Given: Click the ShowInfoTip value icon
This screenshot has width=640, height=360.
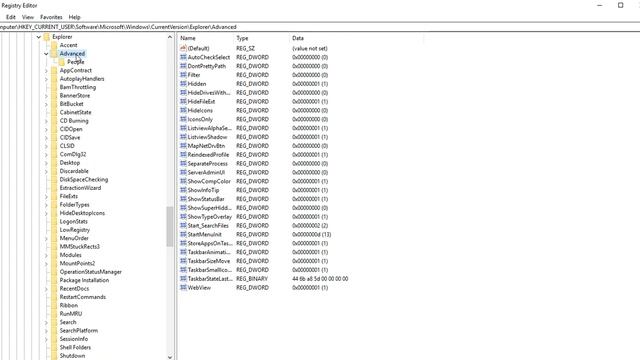Looking at the screenshot, I should 183,190.
